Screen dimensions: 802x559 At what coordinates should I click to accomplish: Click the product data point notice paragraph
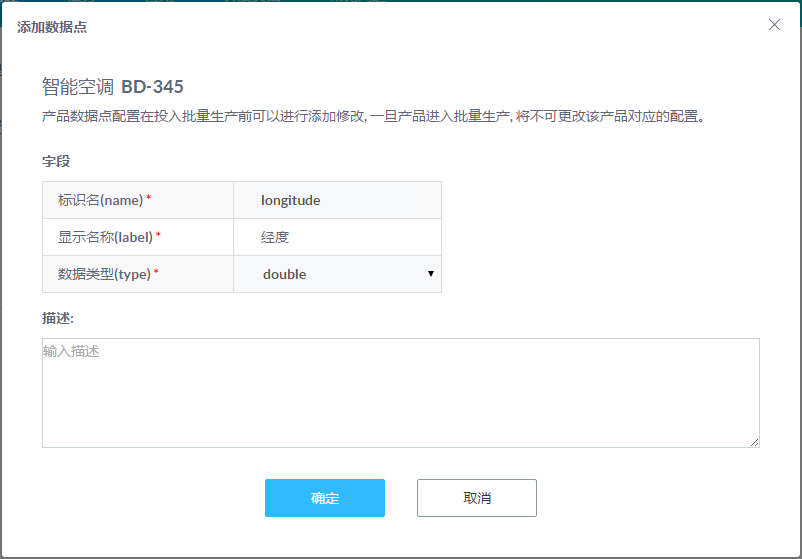click(x=374, y=116)
